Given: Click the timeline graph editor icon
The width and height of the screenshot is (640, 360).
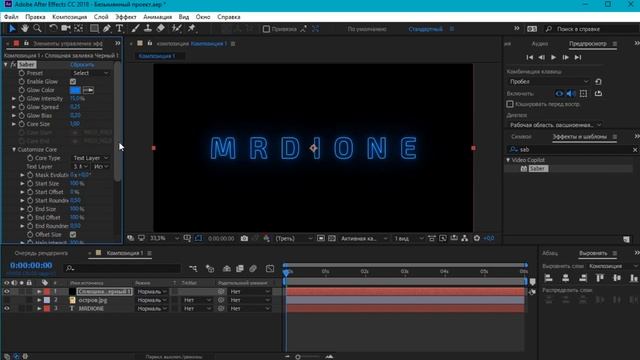Looking at the screenshot, I should coord(270,269).
